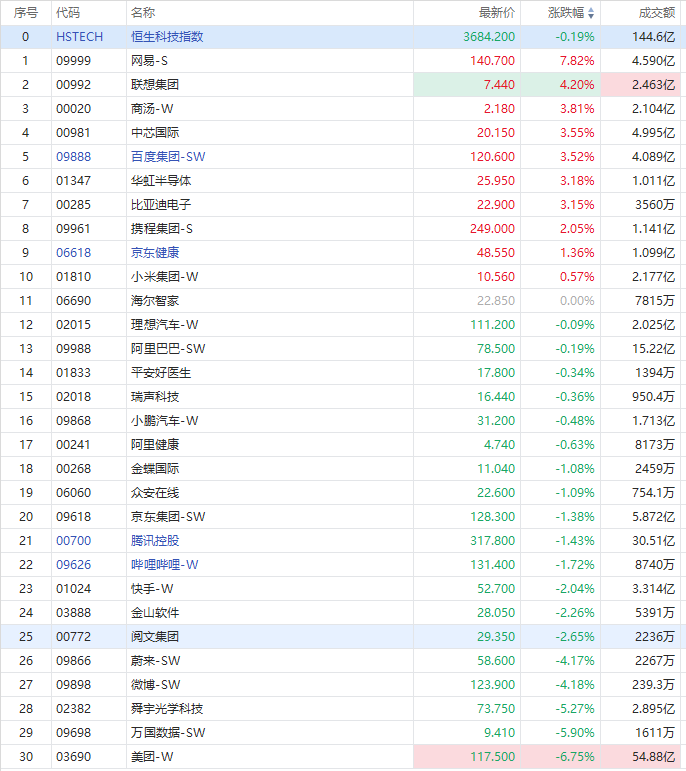Select 金蝶国际 stock name

[155, 469]
